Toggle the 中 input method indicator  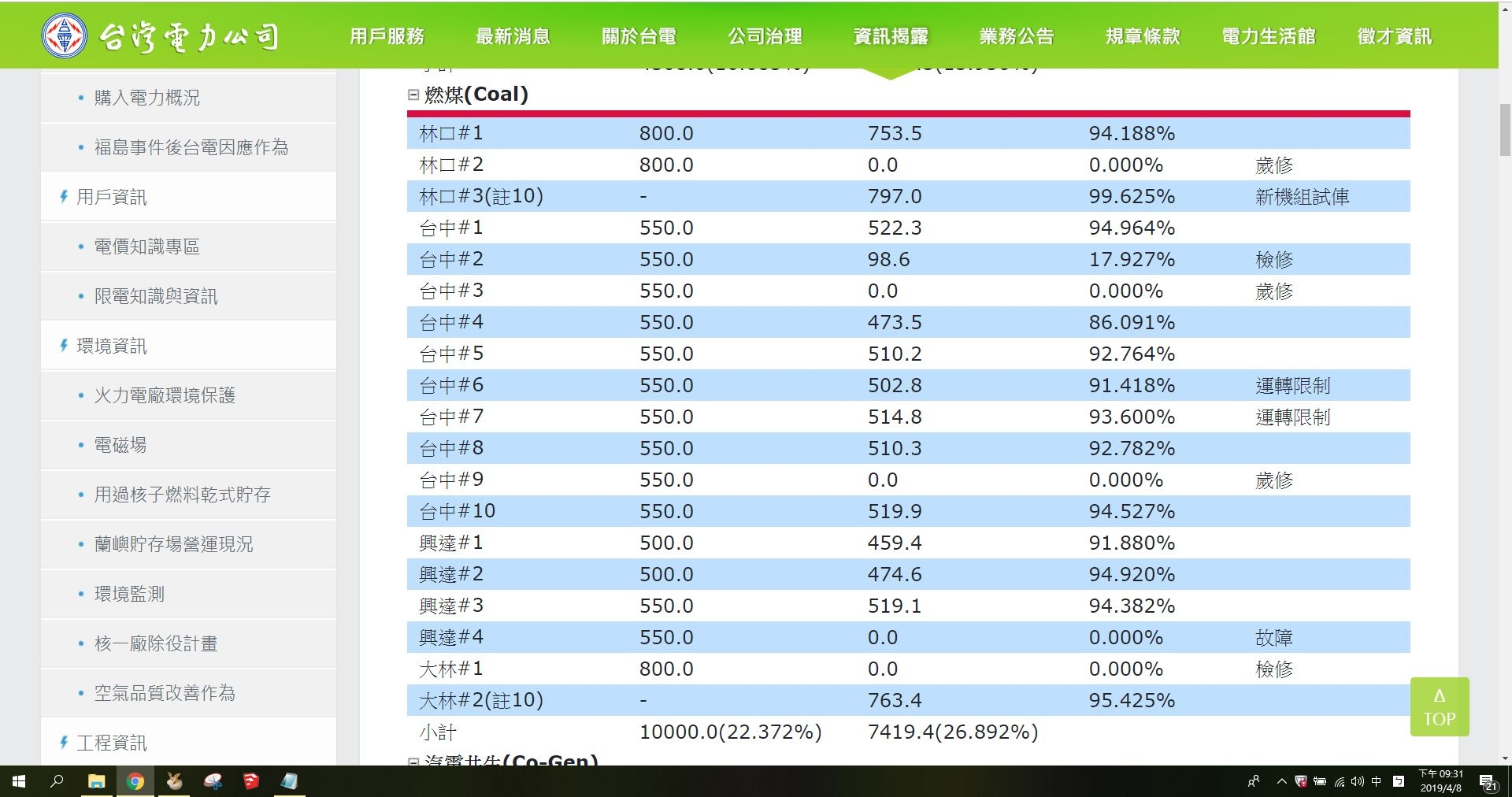click(x=1376, y=781)
